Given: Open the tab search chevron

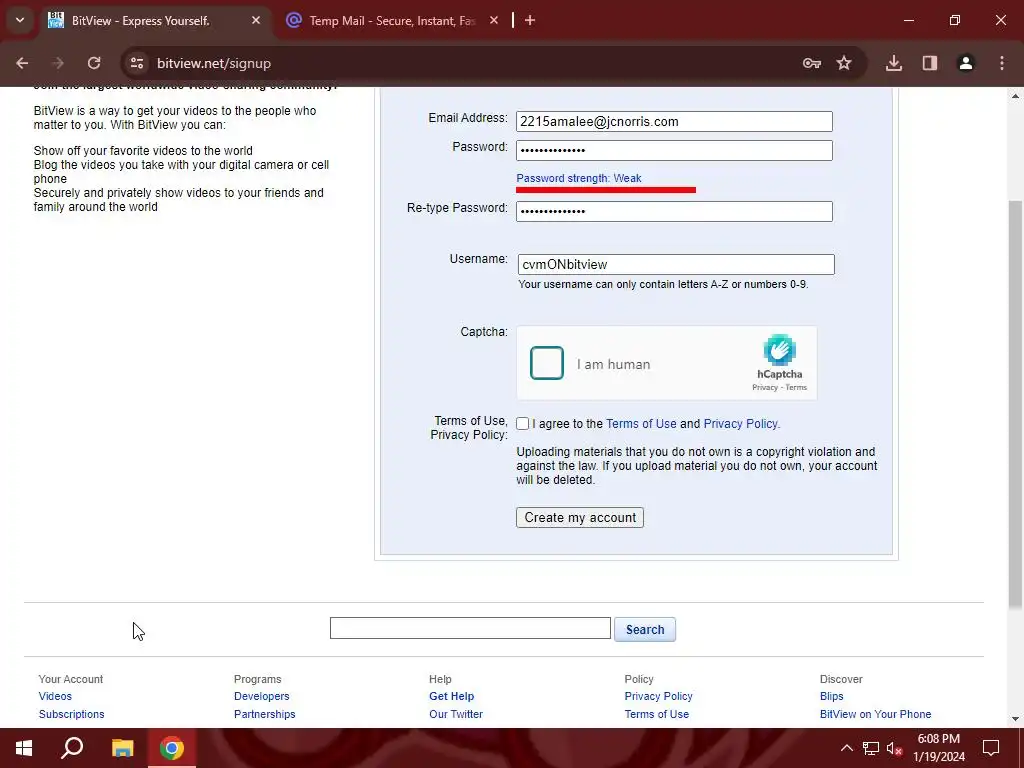Looking at the screenshot, I should (x=20, y=20).
